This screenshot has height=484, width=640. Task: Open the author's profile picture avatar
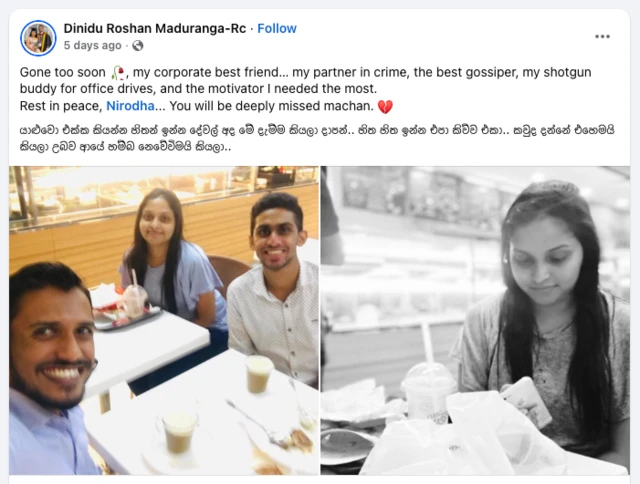[38, 37]
